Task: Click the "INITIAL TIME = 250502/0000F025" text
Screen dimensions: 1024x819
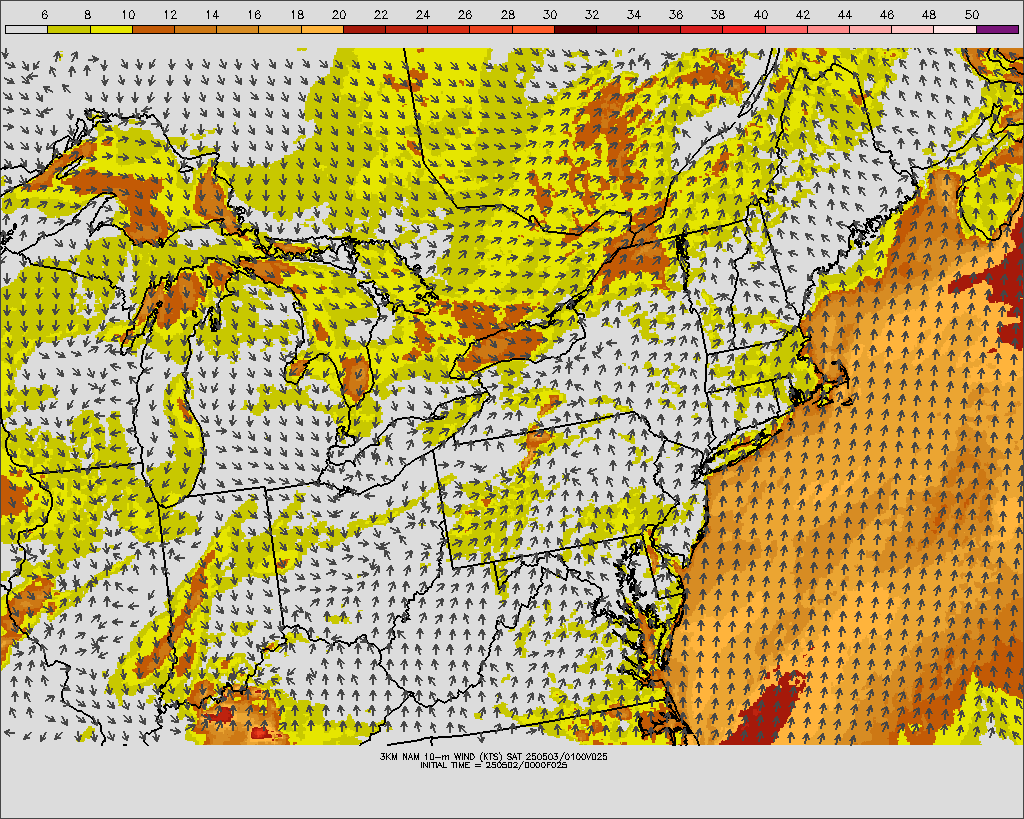Action: pos(494,765)
